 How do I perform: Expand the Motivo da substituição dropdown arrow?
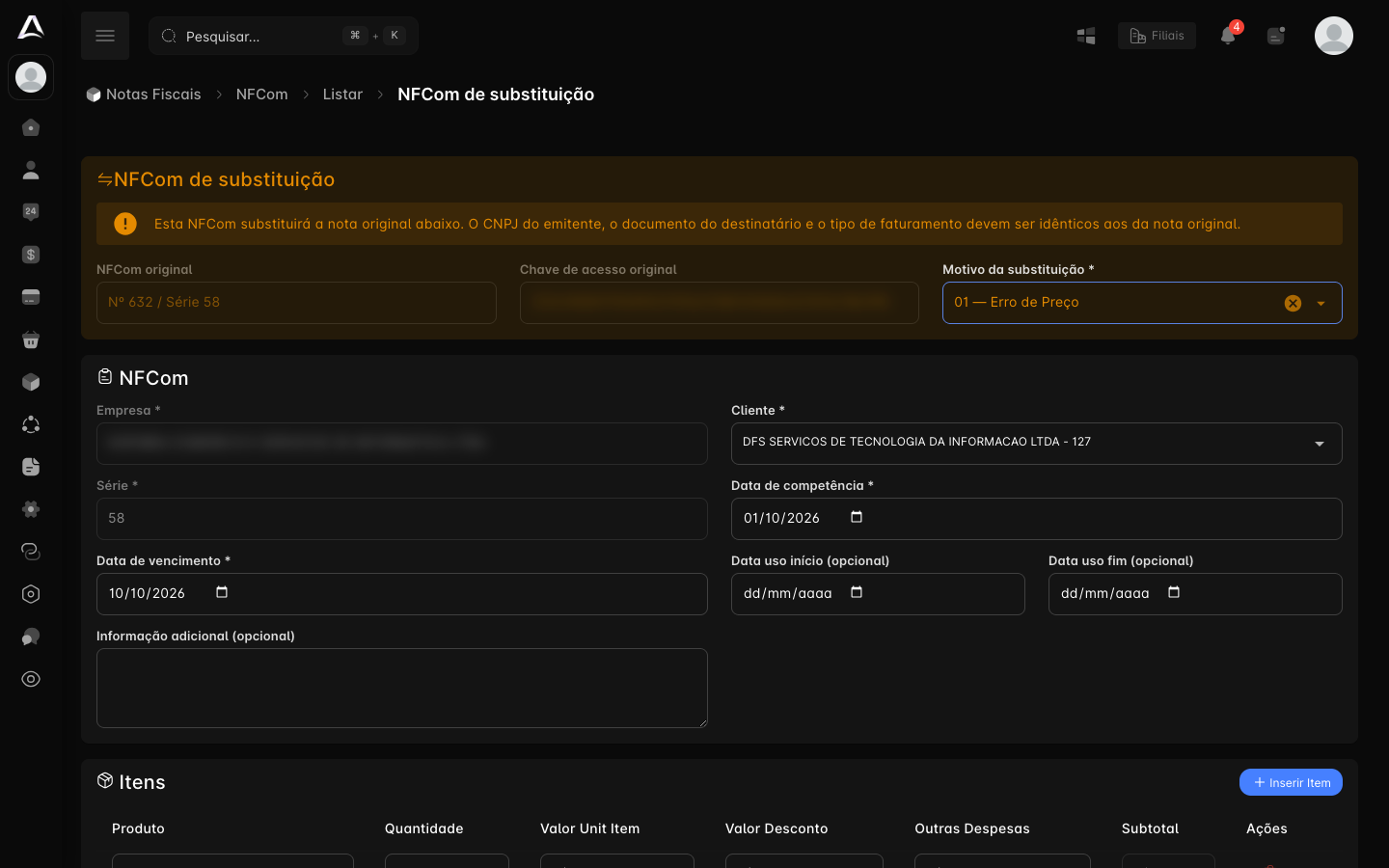click(1321, 304)
